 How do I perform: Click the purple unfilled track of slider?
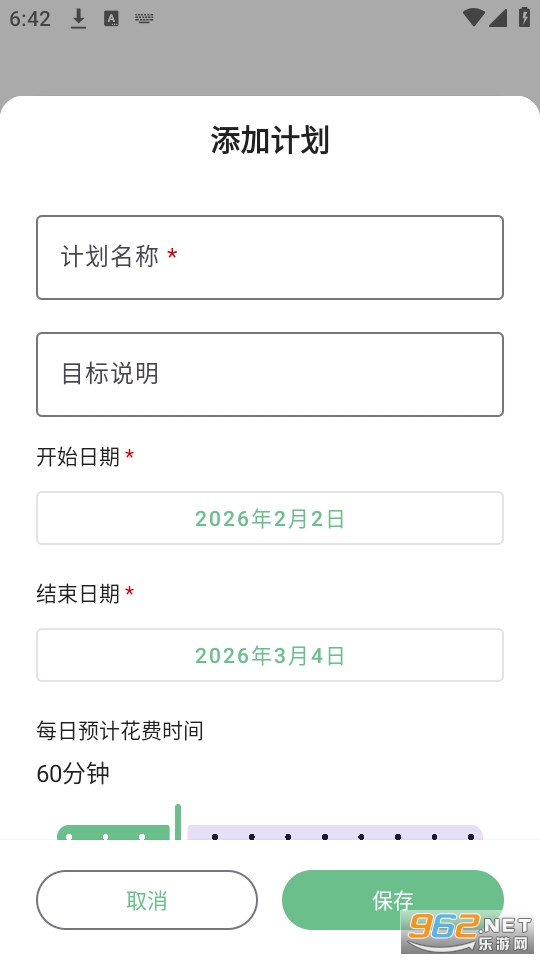click(336, 833)
